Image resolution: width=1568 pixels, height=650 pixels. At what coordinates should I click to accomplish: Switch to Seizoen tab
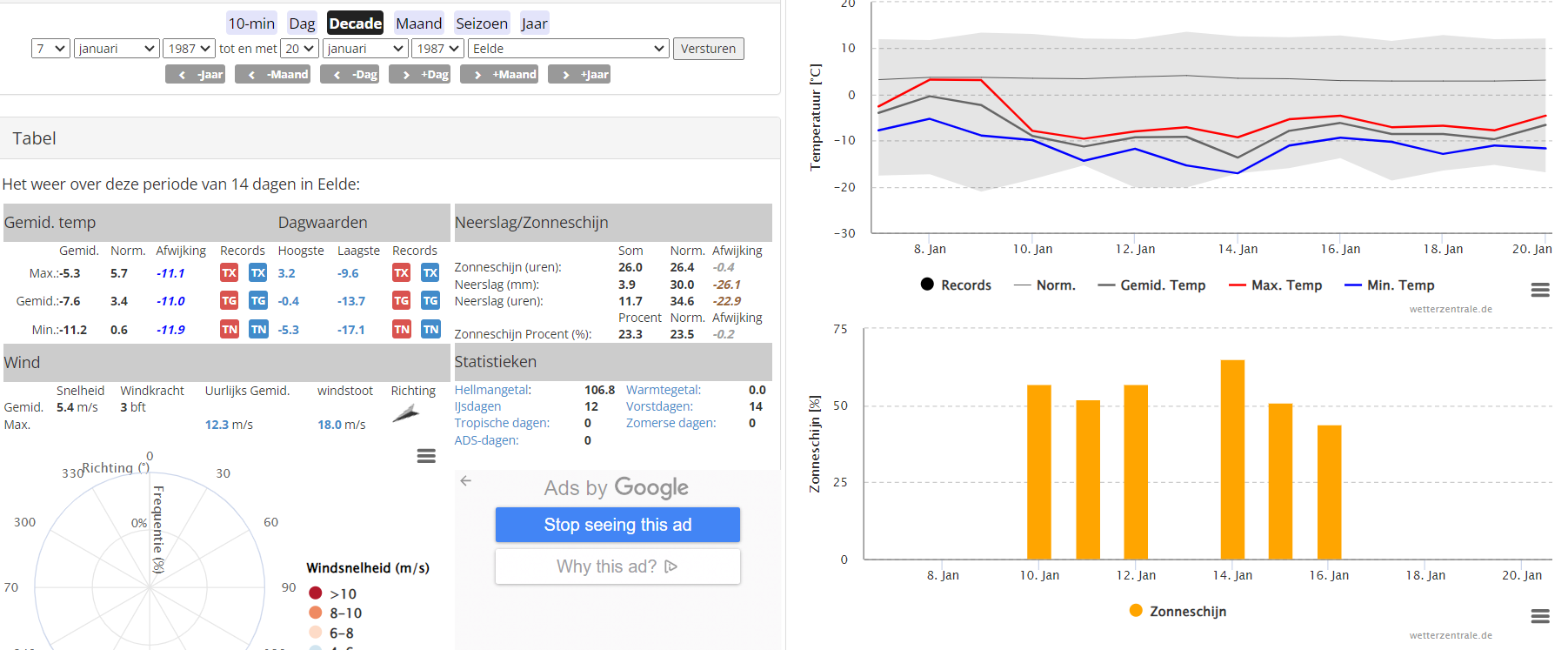tap(482, 23)
